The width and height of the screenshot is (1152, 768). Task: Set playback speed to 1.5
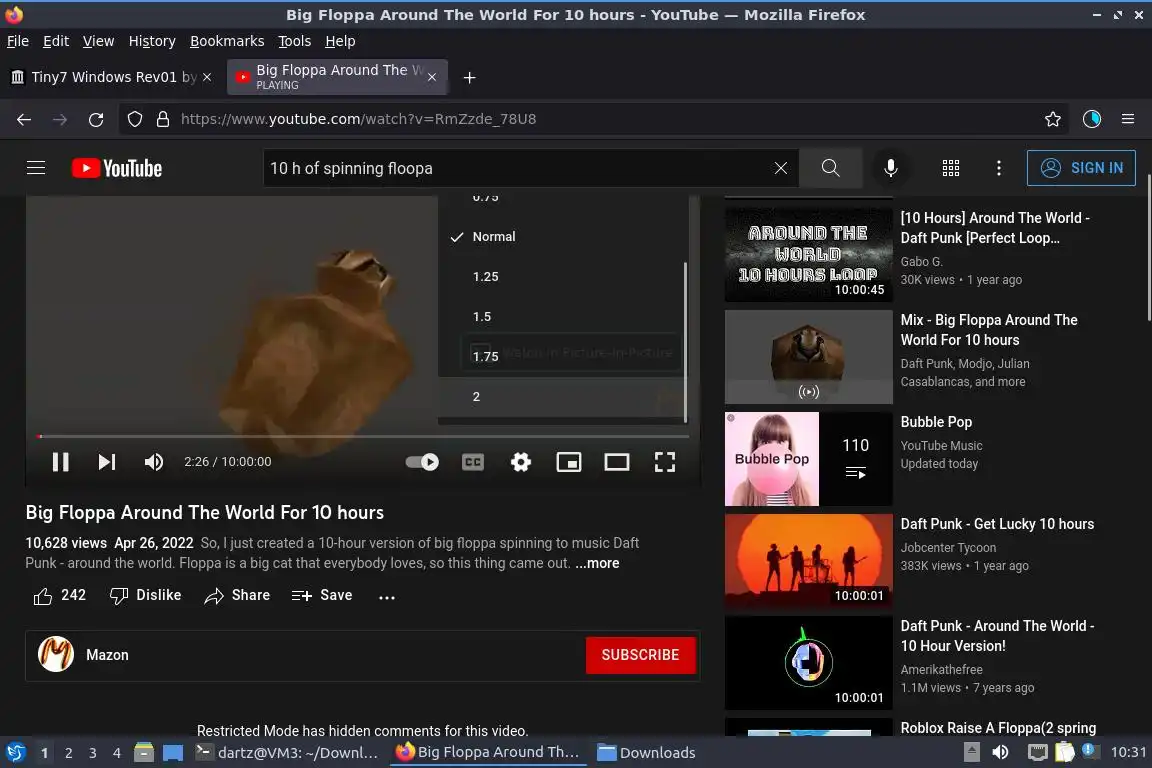click(561, 317)
